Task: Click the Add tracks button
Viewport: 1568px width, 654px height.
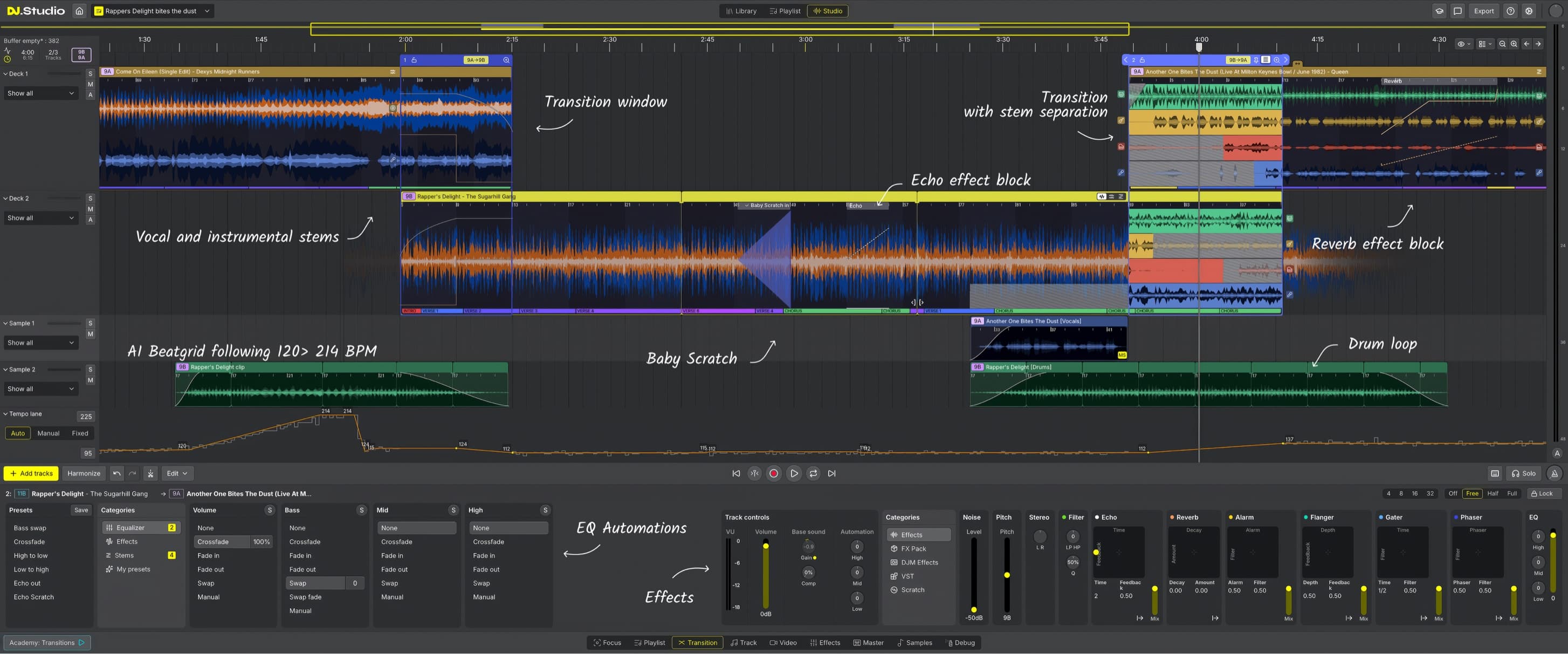Action: coord(31,473)
